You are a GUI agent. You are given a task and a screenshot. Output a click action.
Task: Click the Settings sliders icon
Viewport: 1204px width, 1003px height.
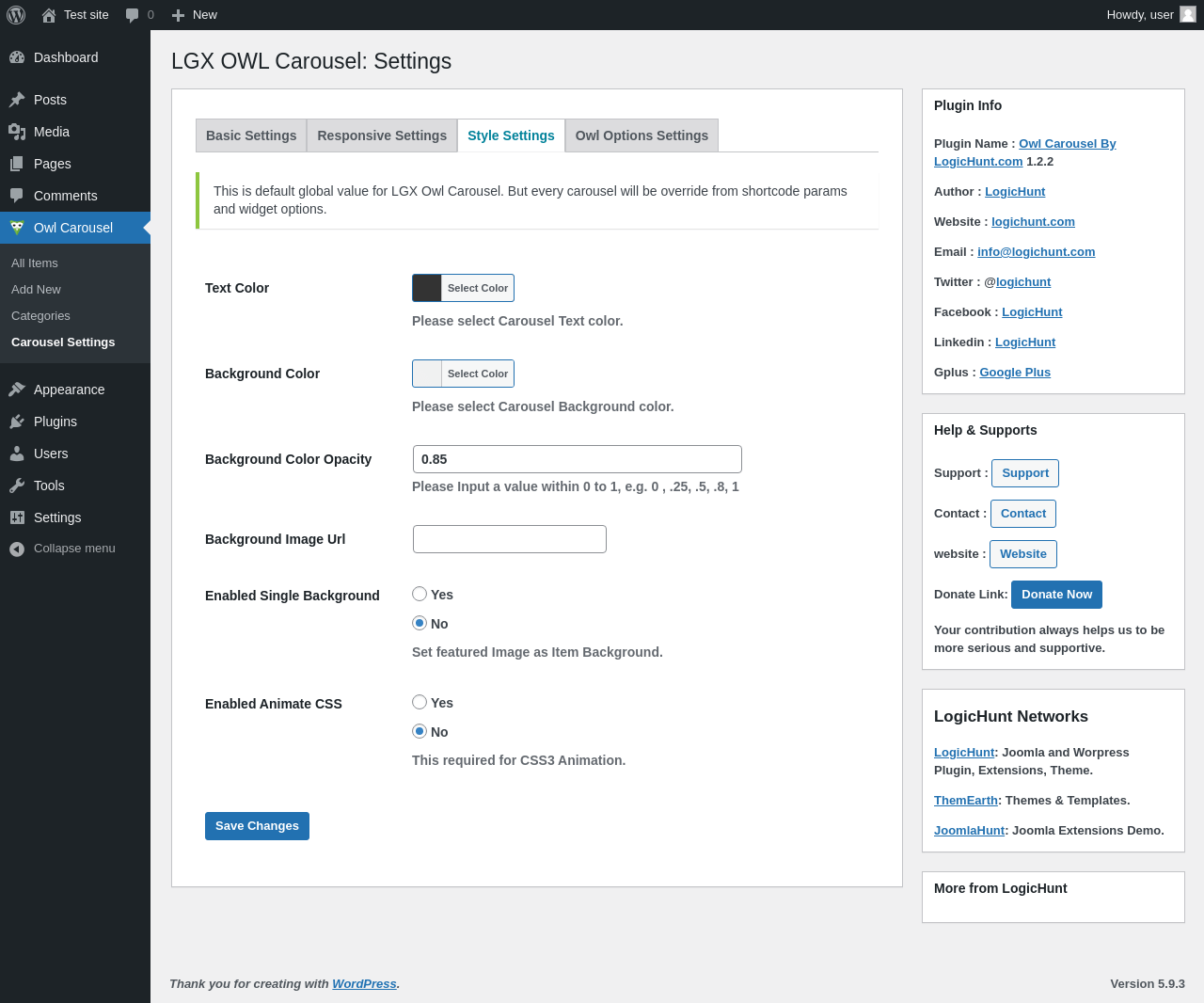click(x=17, y=517)
